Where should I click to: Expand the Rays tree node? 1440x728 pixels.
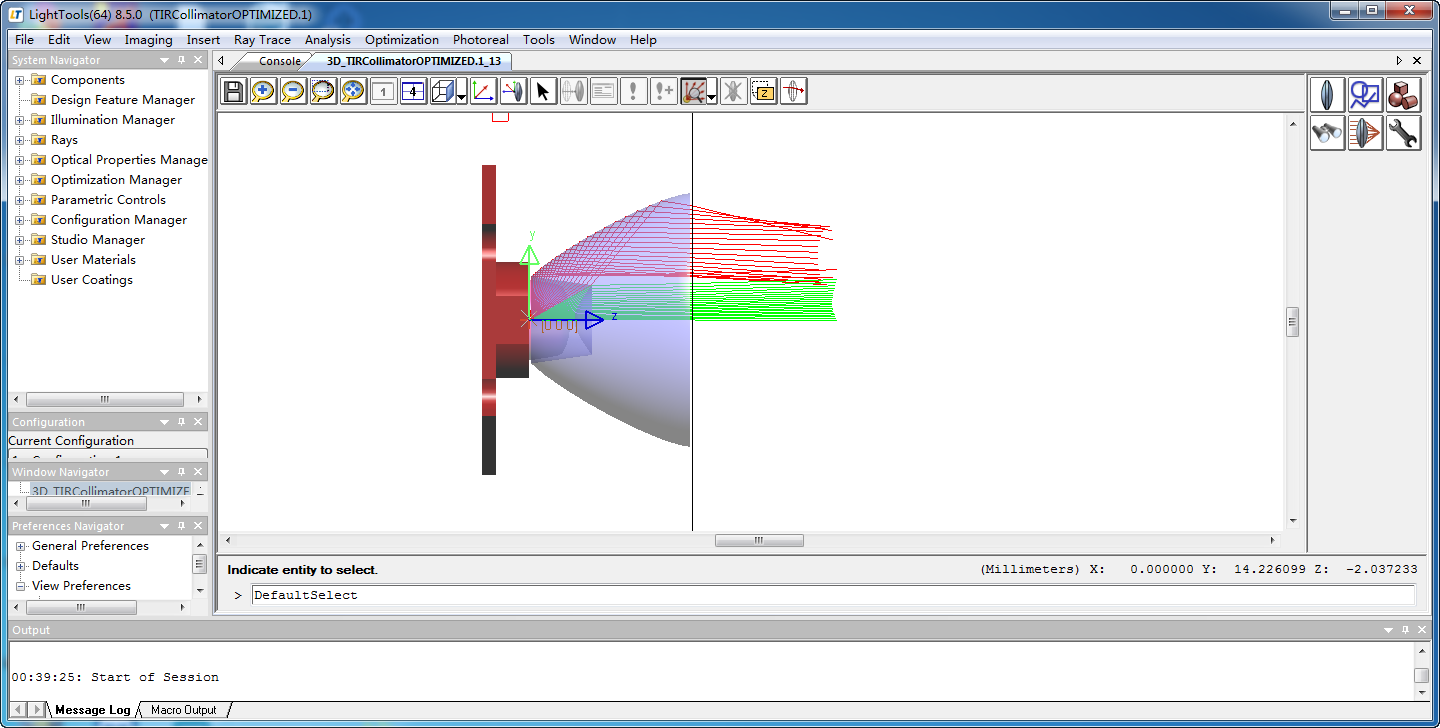coord(19,140)
